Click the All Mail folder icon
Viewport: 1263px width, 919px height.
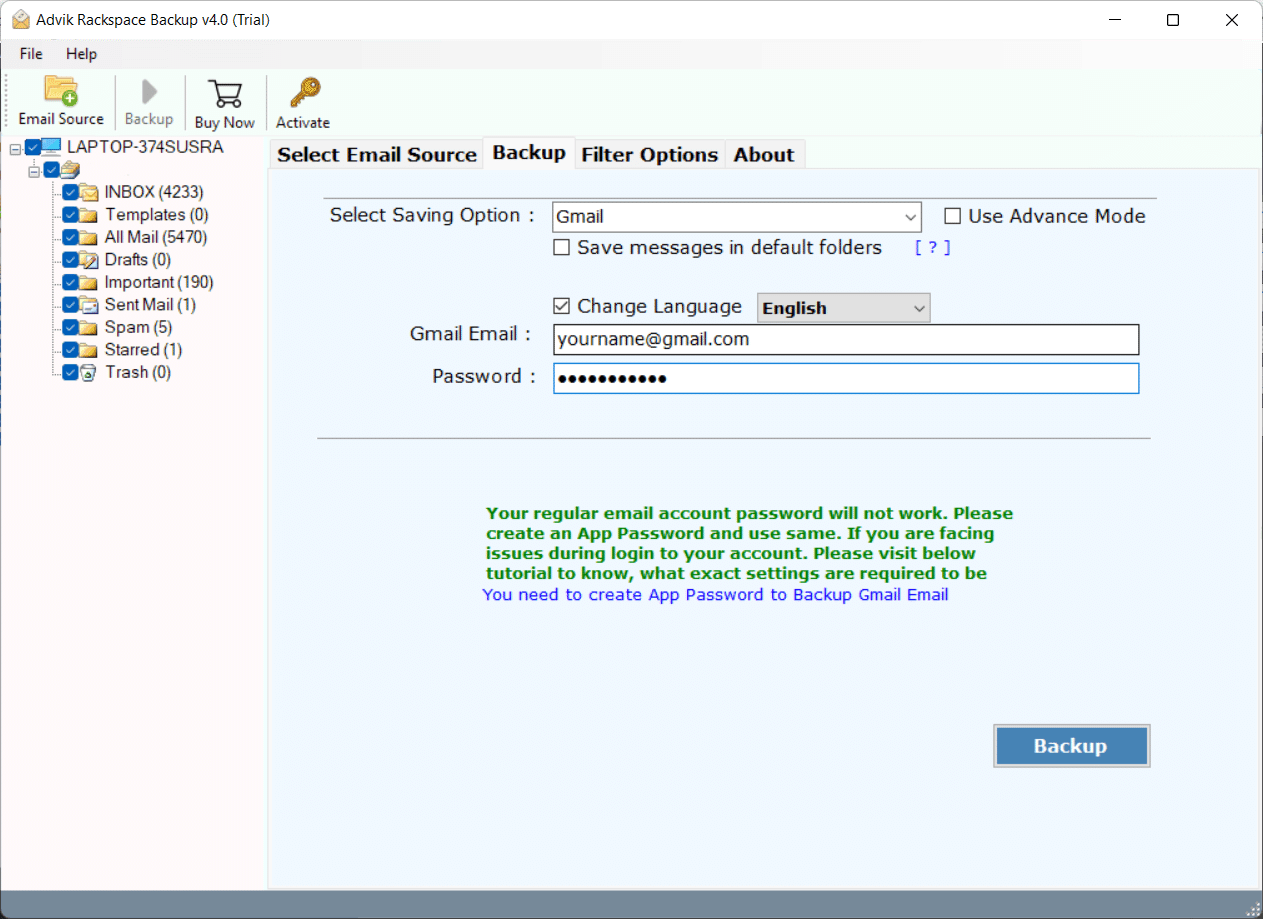[89, 237]
